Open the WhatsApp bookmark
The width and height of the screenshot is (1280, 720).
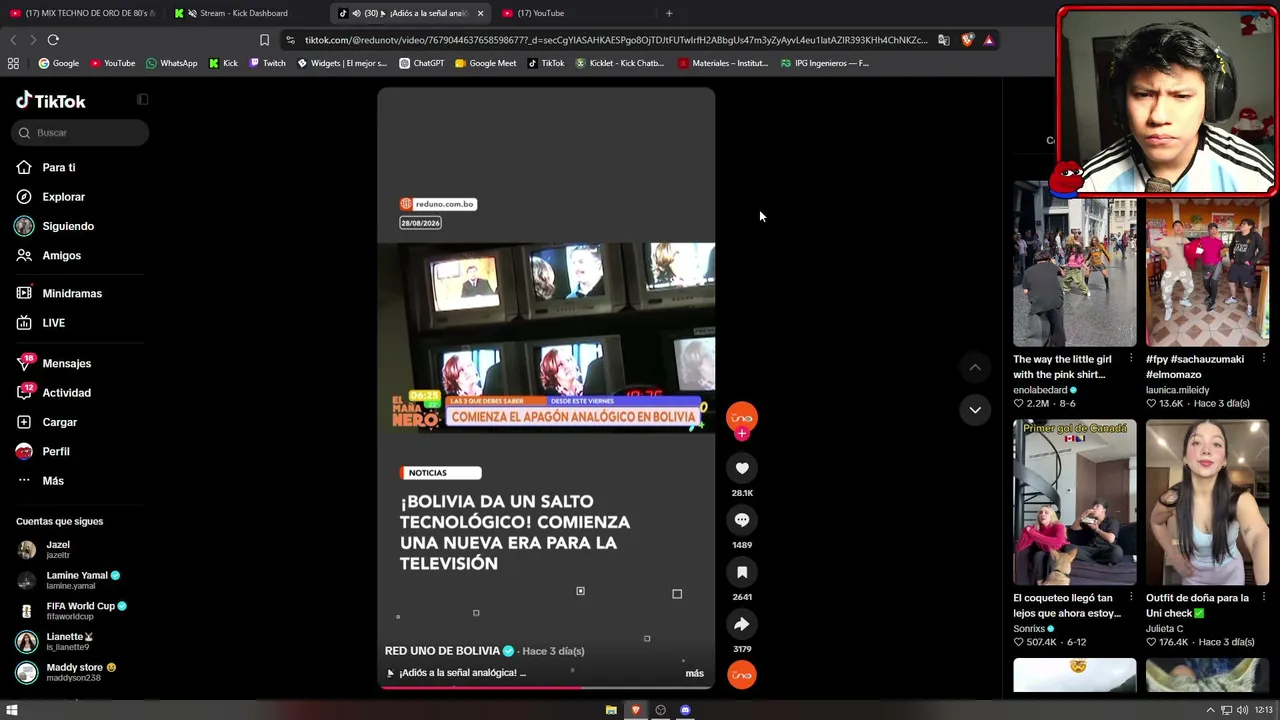[x=172, y=63]
